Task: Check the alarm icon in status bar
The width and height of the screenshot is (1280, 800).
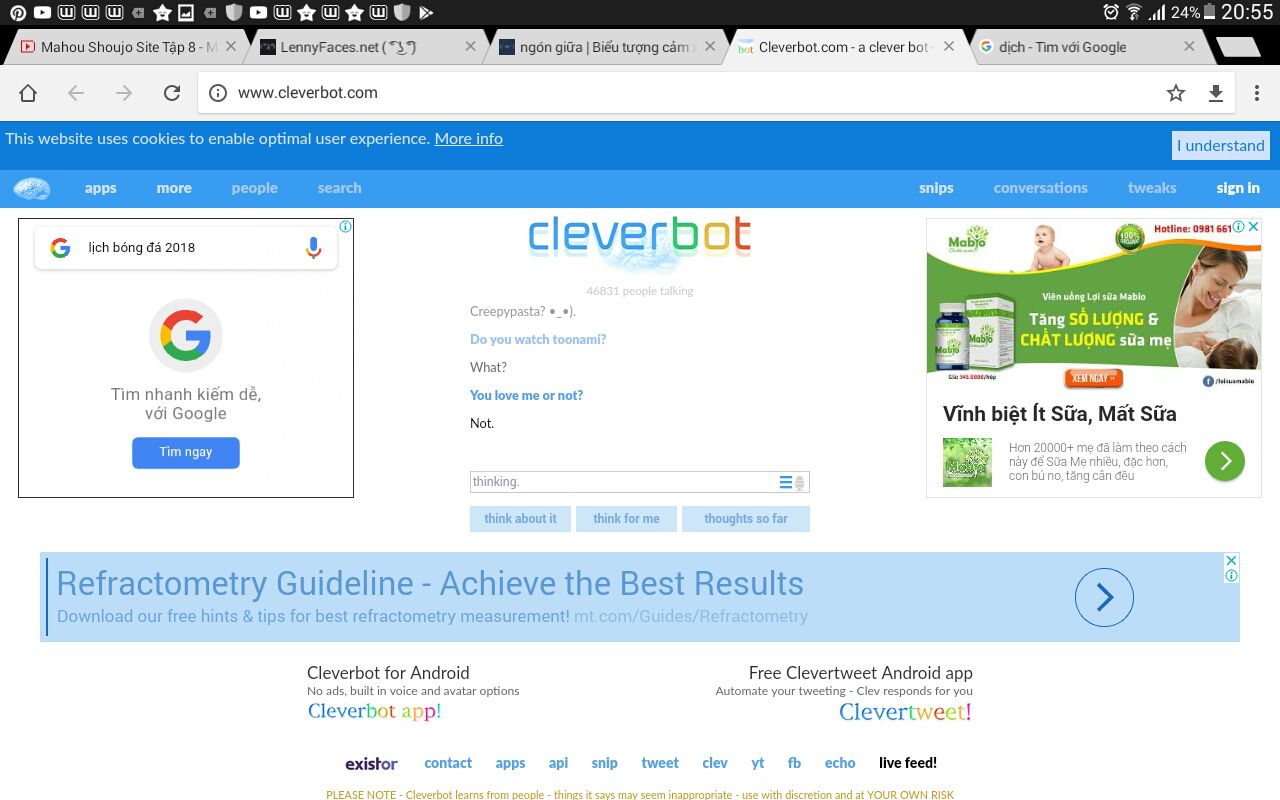Action: tap(1110, 12)
